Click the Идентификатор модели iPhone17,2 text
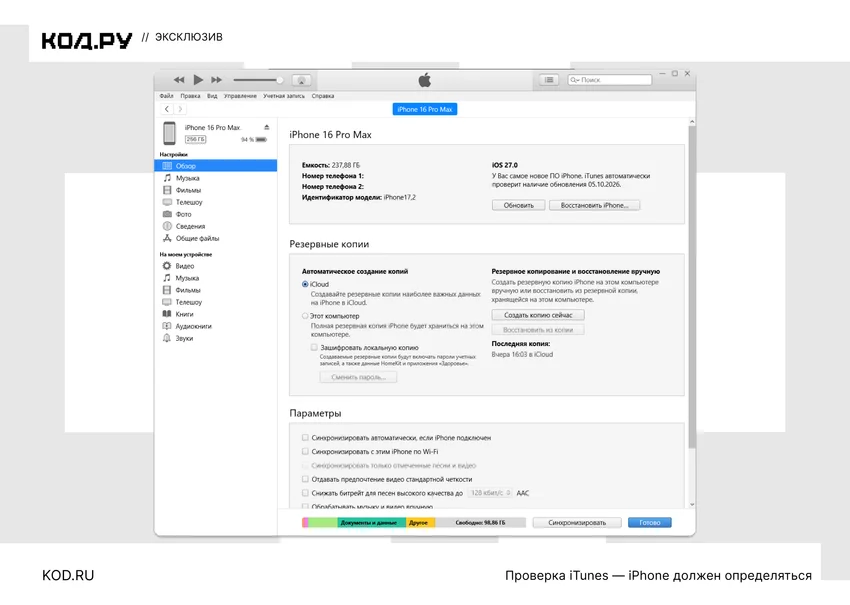The height and width of the screenshot is (605, 850). pos(359,197)
